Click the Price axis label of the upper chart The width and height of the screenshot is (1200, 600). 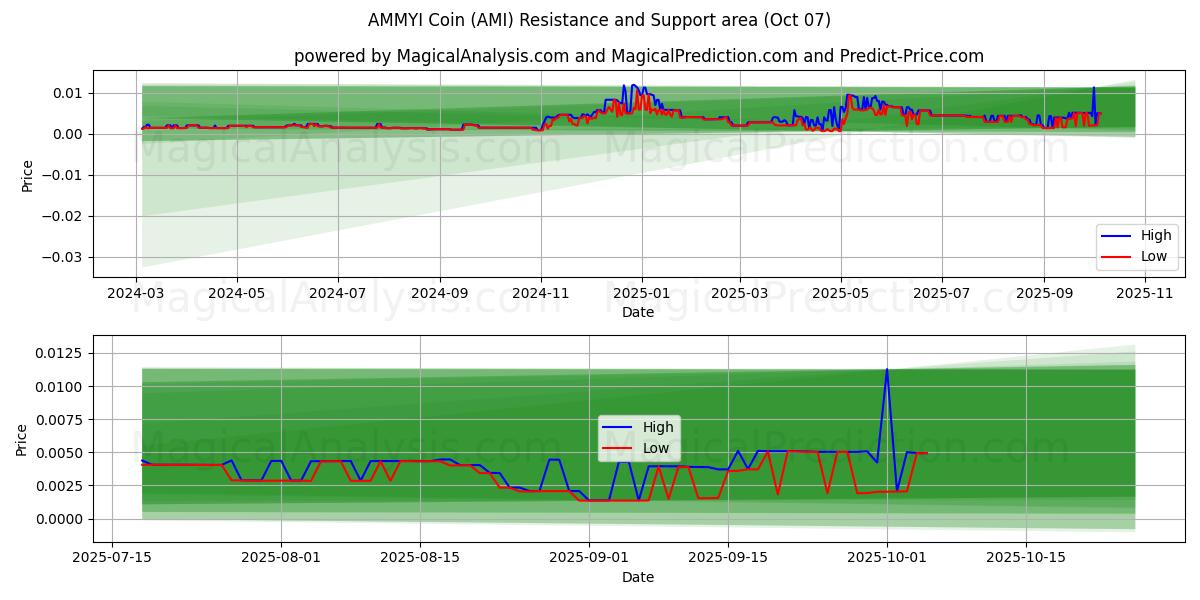27,175
